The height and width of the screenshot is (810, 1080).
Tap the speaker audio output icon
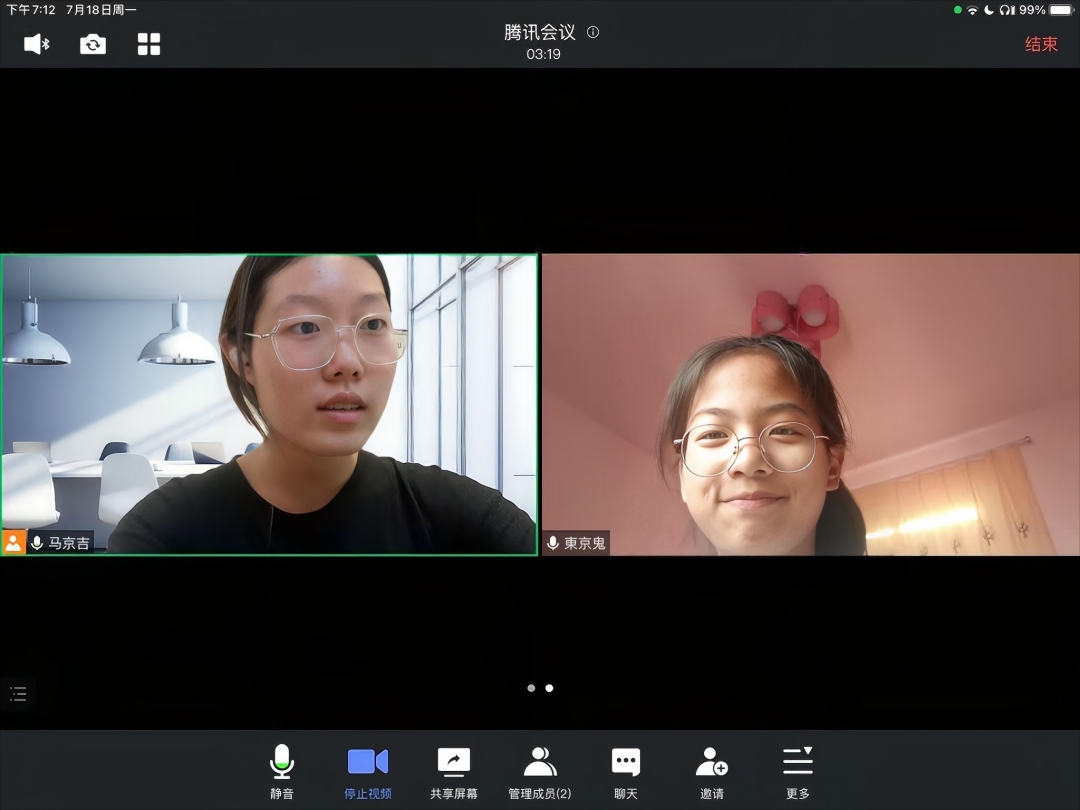coord(36,44)
